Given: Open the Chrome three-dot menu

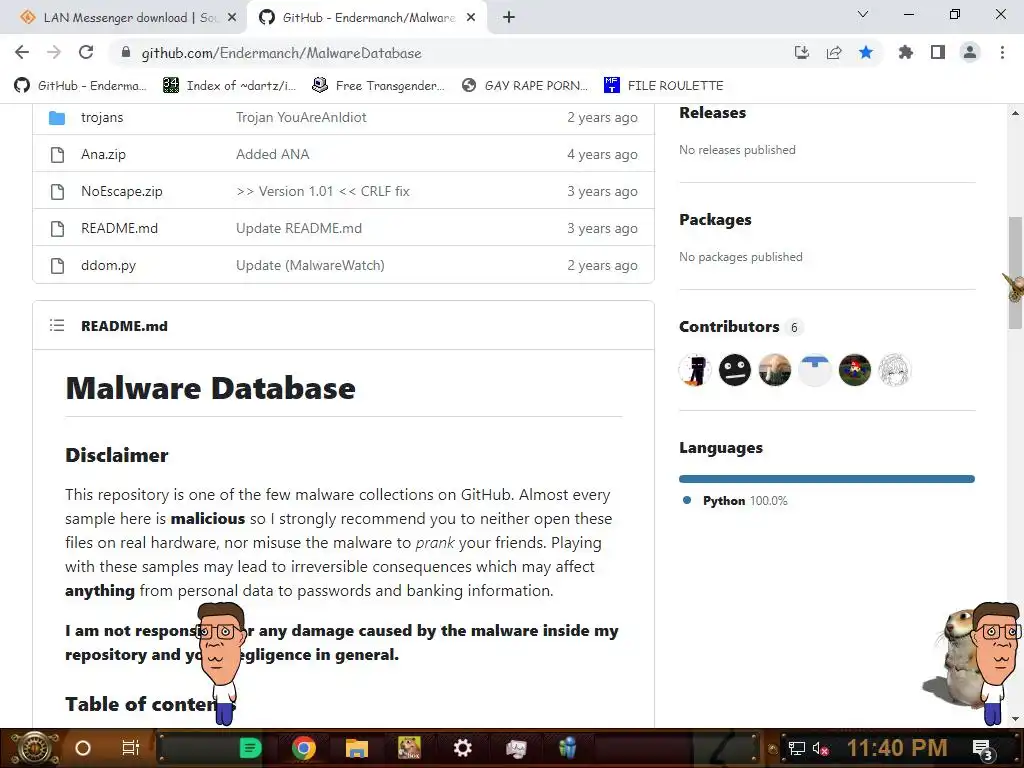Looking at the screenshot, I should (x=1002, y=52).
